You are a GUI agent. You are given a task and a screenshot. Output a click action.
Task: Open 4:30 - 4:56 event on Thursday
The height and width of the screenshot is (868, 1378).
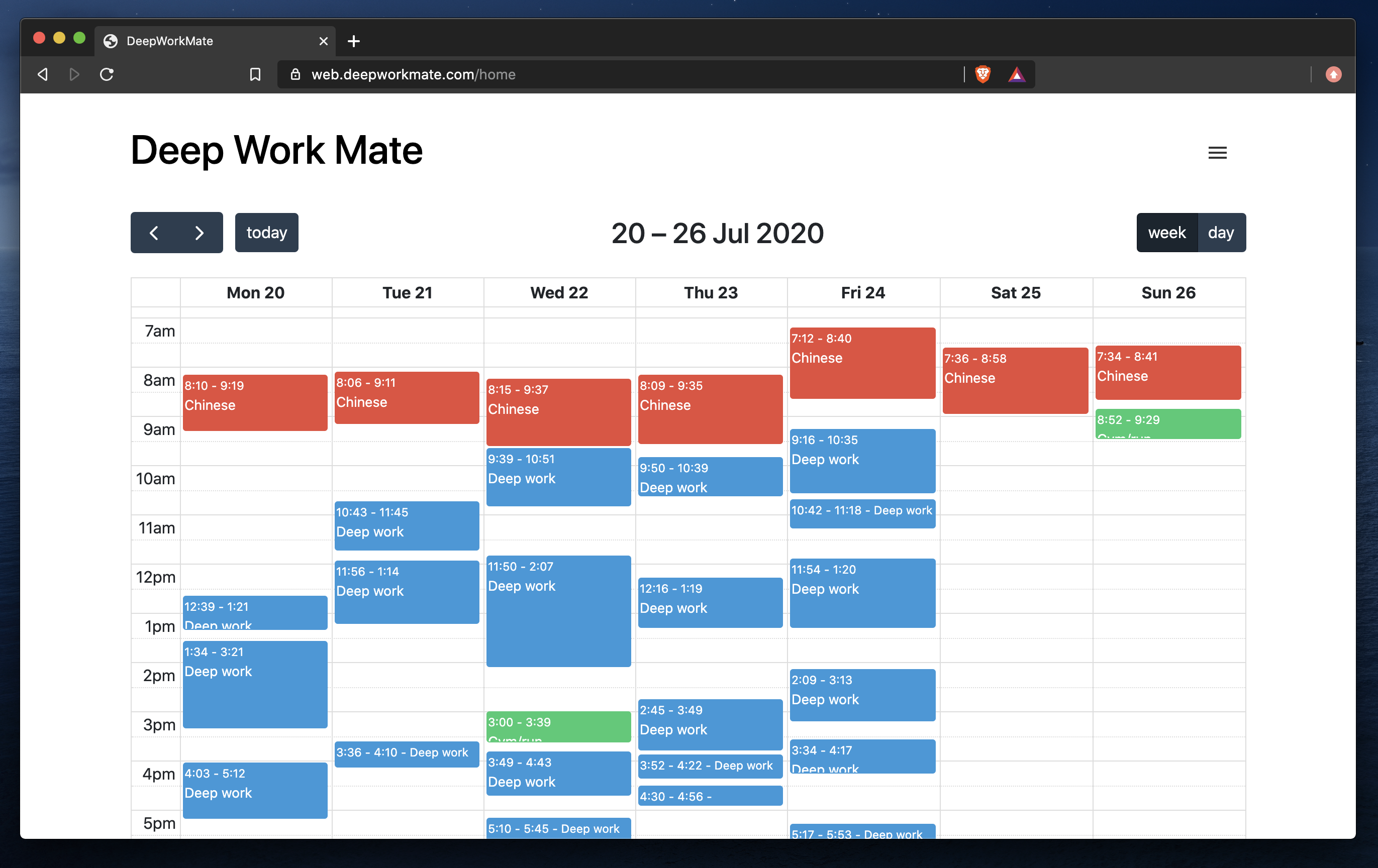710,796
